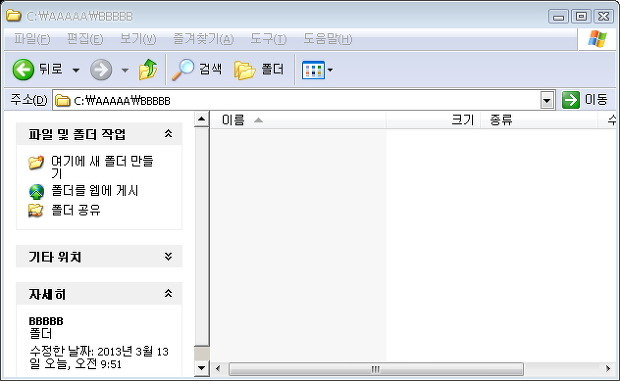Open Search with the magnifier button
The image size is (620, 381).
[197, 70]
